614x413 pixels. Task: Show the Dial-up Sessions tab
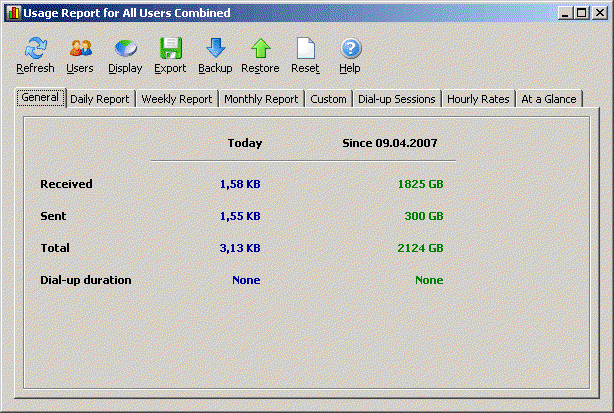[x=397, y=99]
